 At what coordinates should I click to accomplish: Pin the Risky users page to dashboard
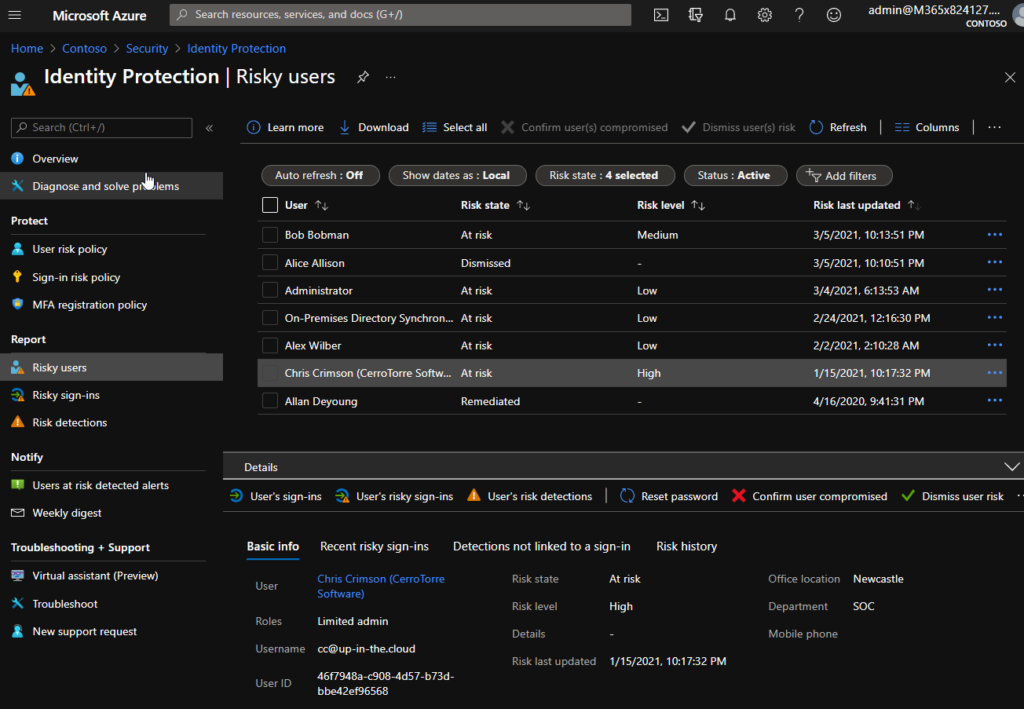tap(362, 76)
